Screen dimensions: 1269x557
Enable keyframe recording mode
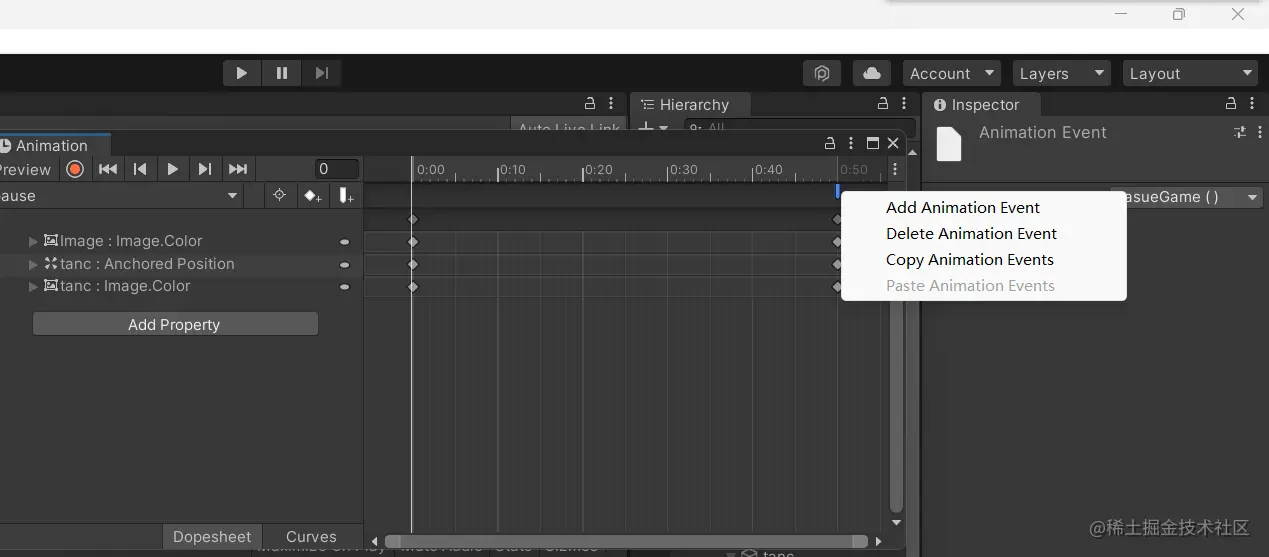tap(75, 169)
